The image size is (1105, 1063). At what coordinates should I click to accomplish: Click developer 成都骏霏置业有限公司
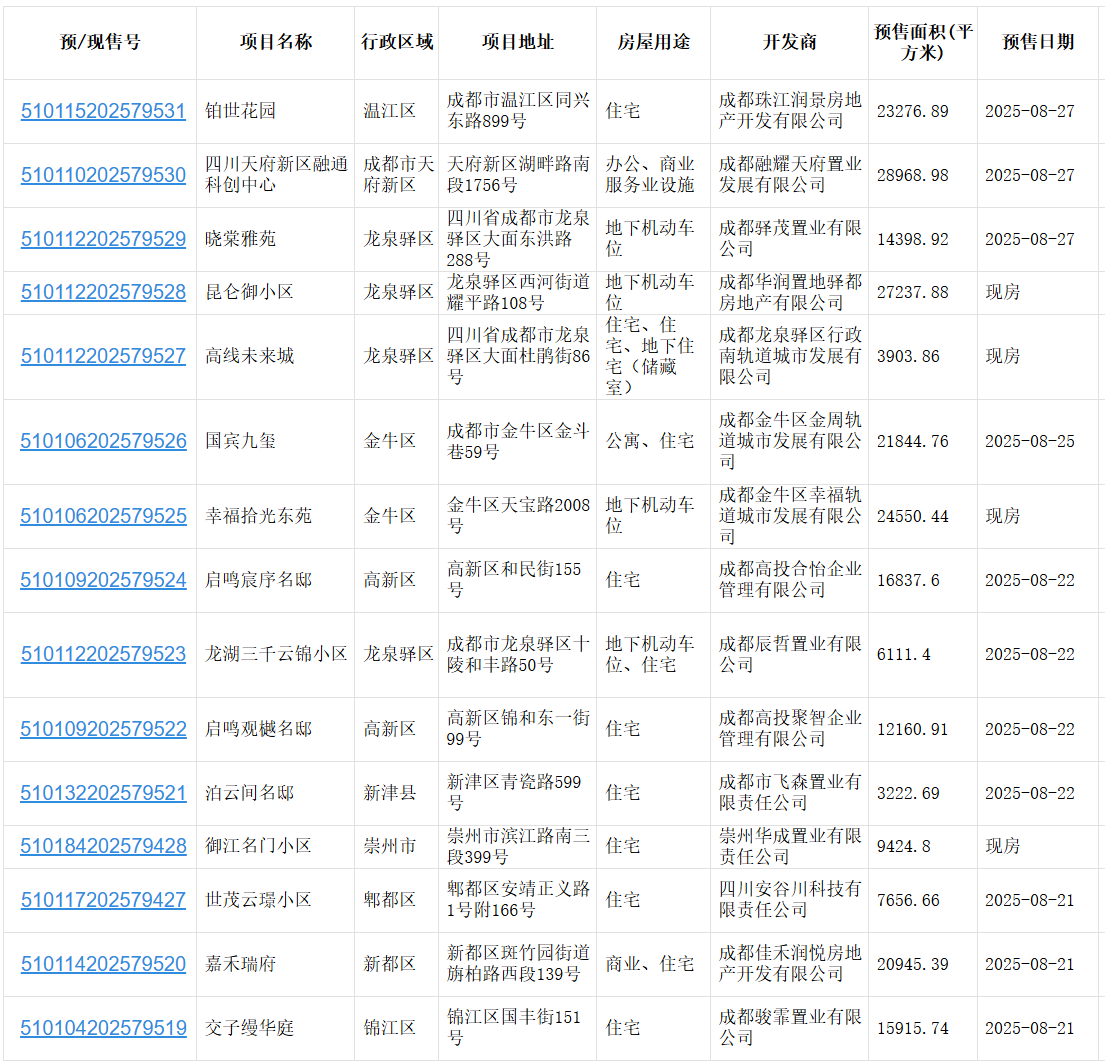790,1028
